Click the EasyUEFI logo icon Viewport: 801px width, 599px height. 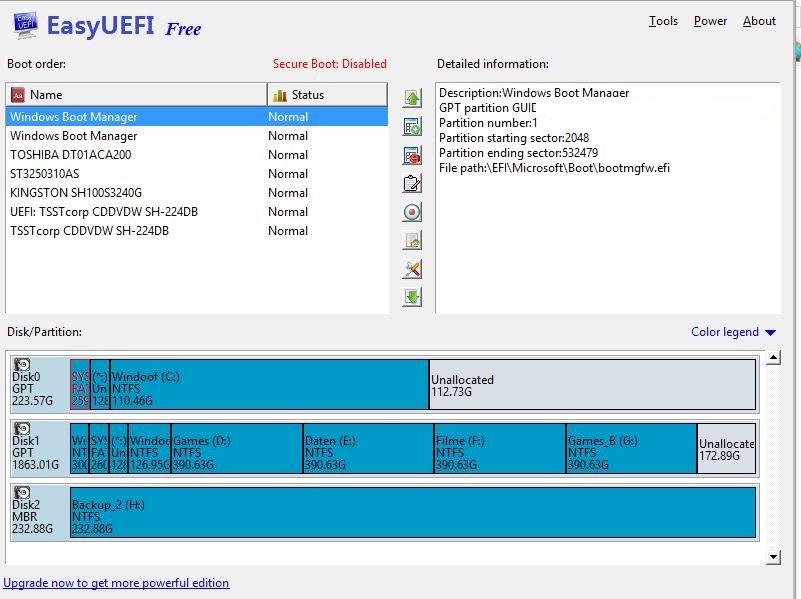(26, 26)
